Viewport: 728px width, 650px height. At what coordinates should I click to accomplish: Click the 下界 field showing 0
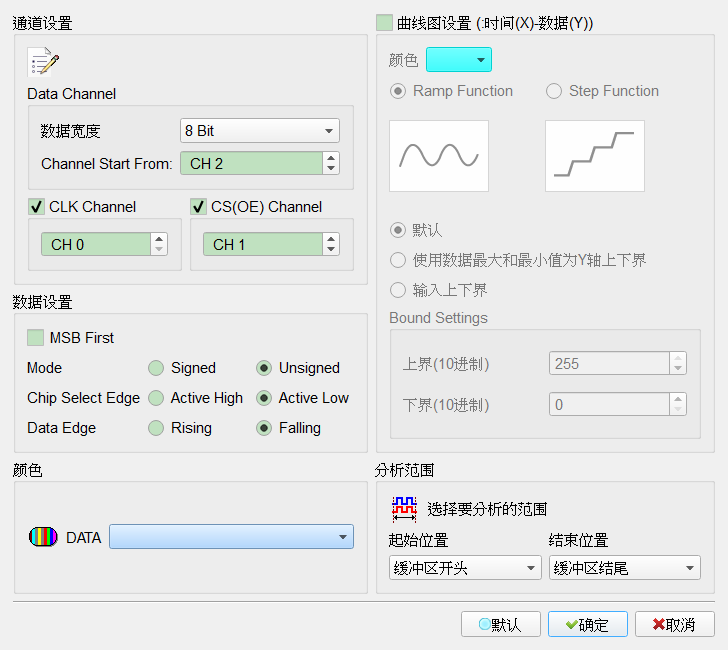(609, 404)
